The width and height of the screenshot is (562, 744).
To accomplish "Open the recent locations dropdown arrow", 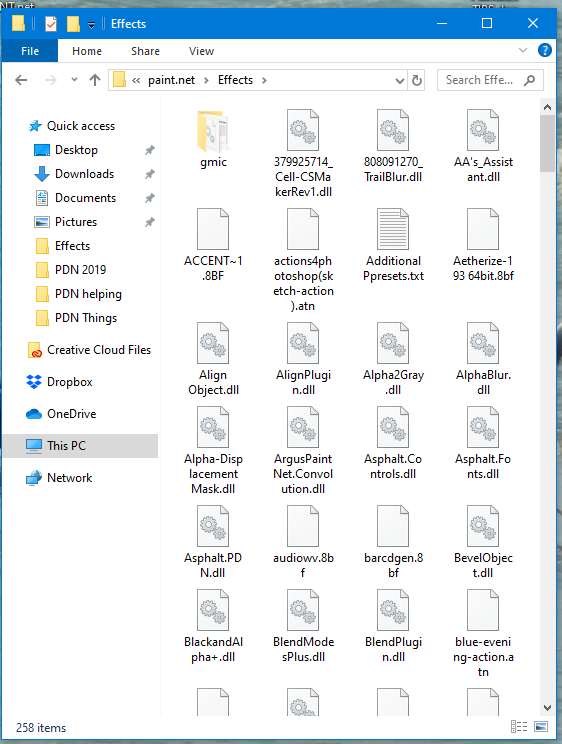I will click(74, 80).
